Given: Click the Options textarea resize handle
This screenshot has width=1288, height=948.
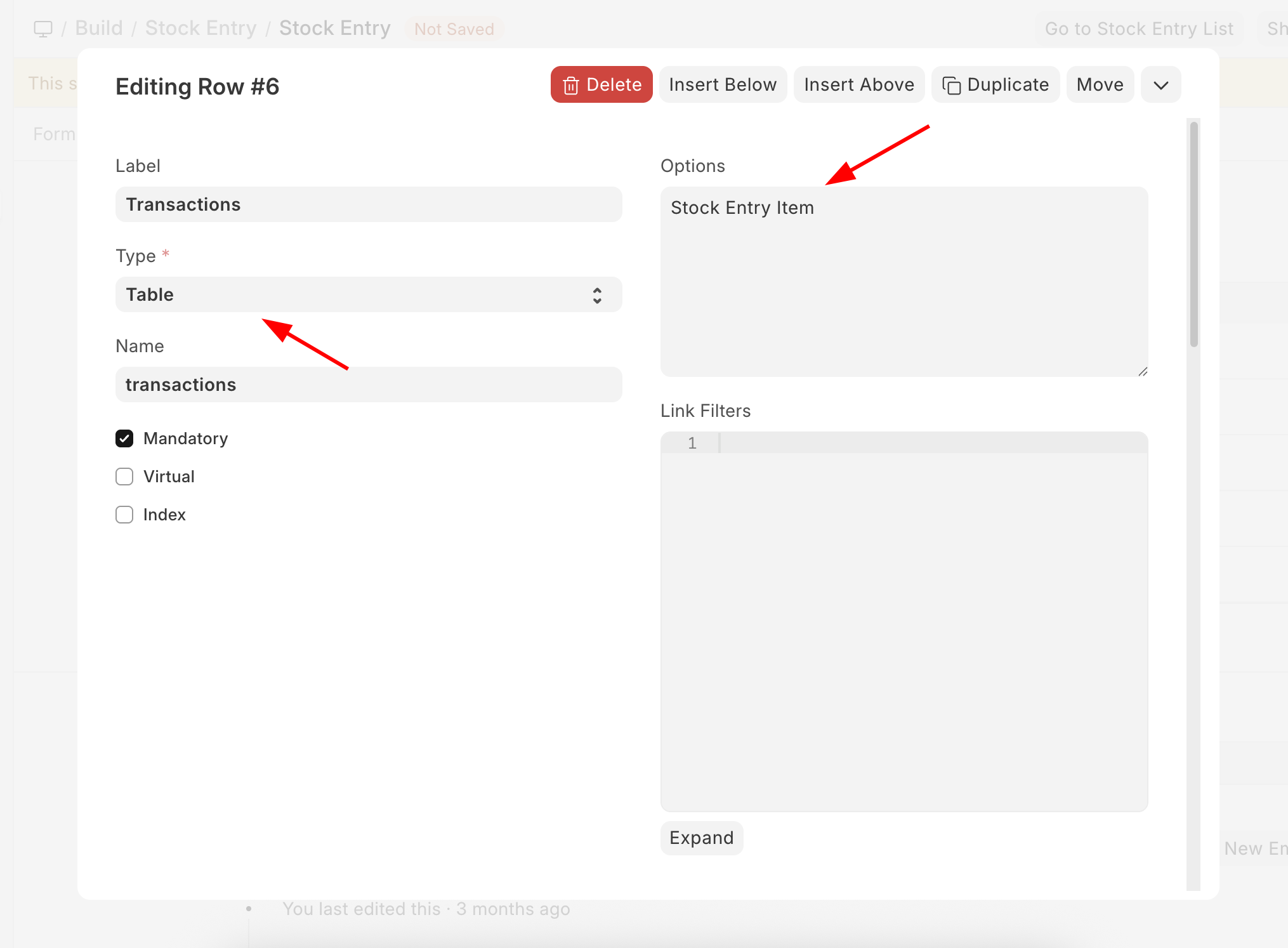Looking at the screenshot, I should point(1143,371).
